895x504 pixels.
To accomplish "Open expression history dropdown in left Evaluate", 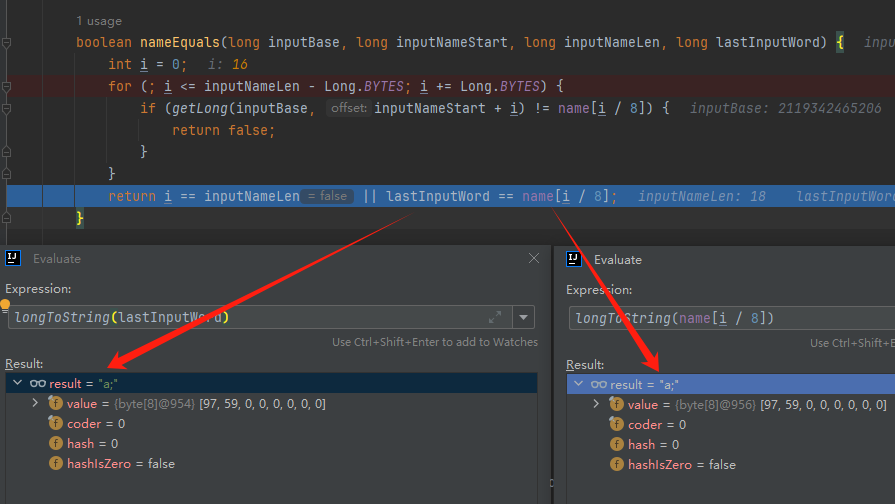I will (523, 317).
